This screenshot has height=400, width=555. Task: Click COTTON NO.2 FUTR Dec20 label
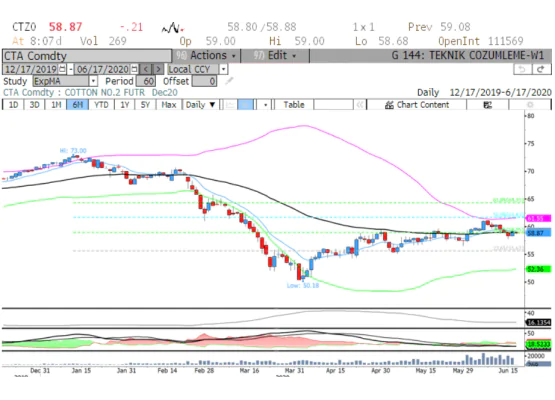(121, 93)
